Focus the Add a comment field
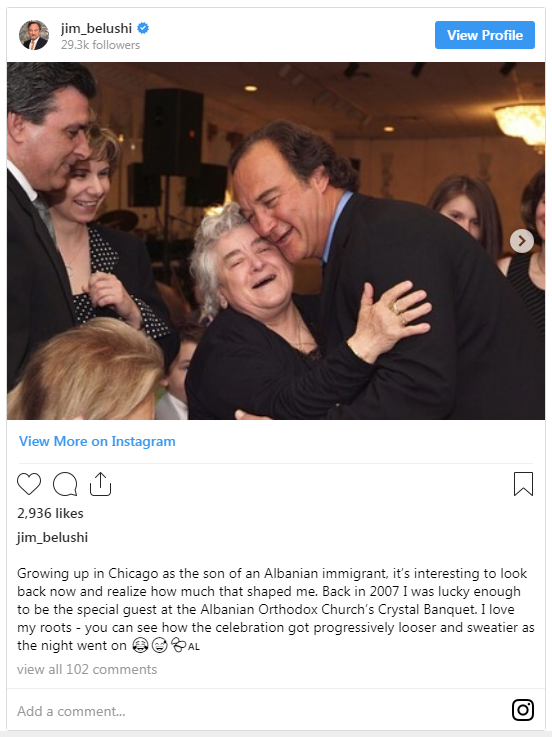 (259, 711)
